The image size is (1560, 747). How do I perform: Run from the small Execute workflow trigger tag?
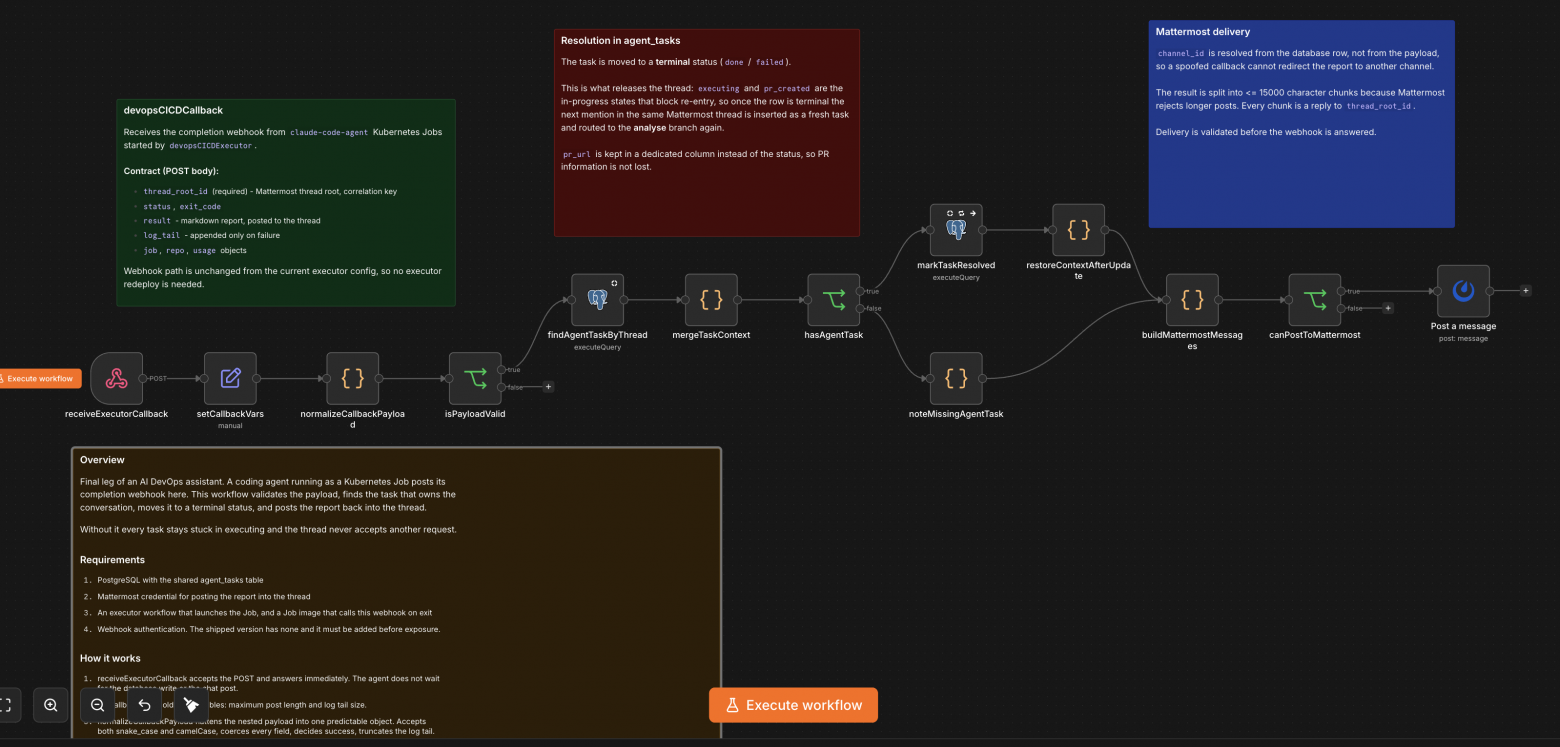pos(40,379)
